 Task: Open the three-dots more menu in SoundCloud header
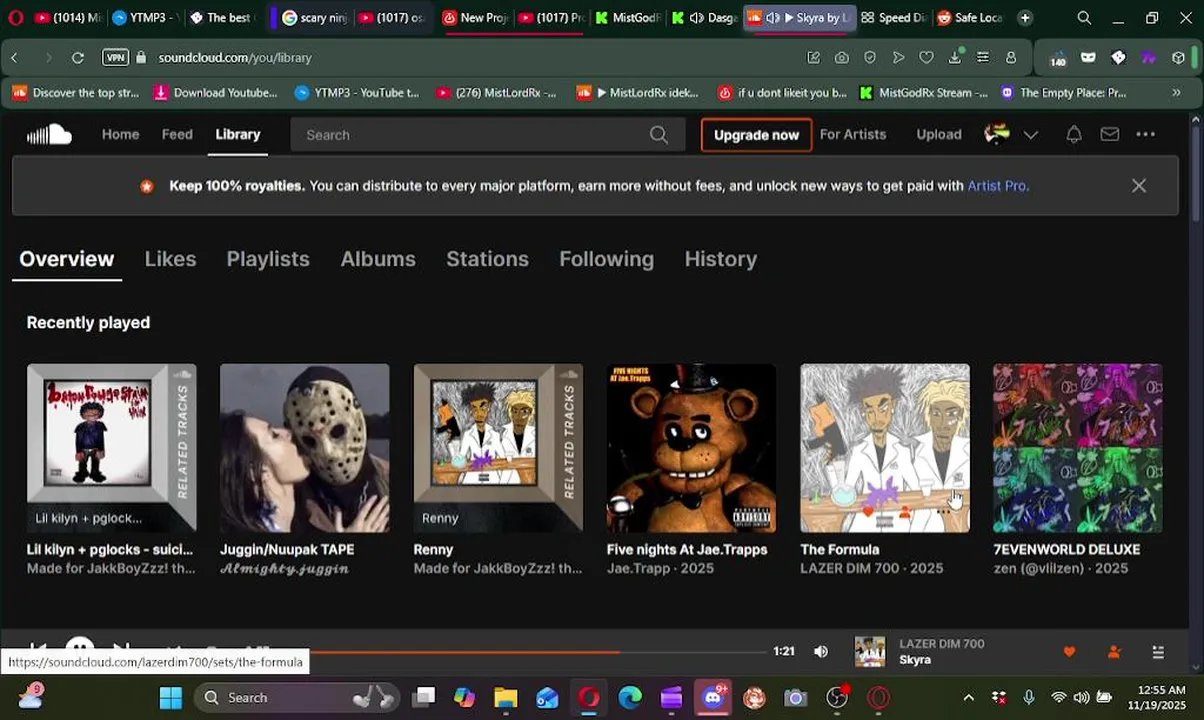(x=1146, y=134)
